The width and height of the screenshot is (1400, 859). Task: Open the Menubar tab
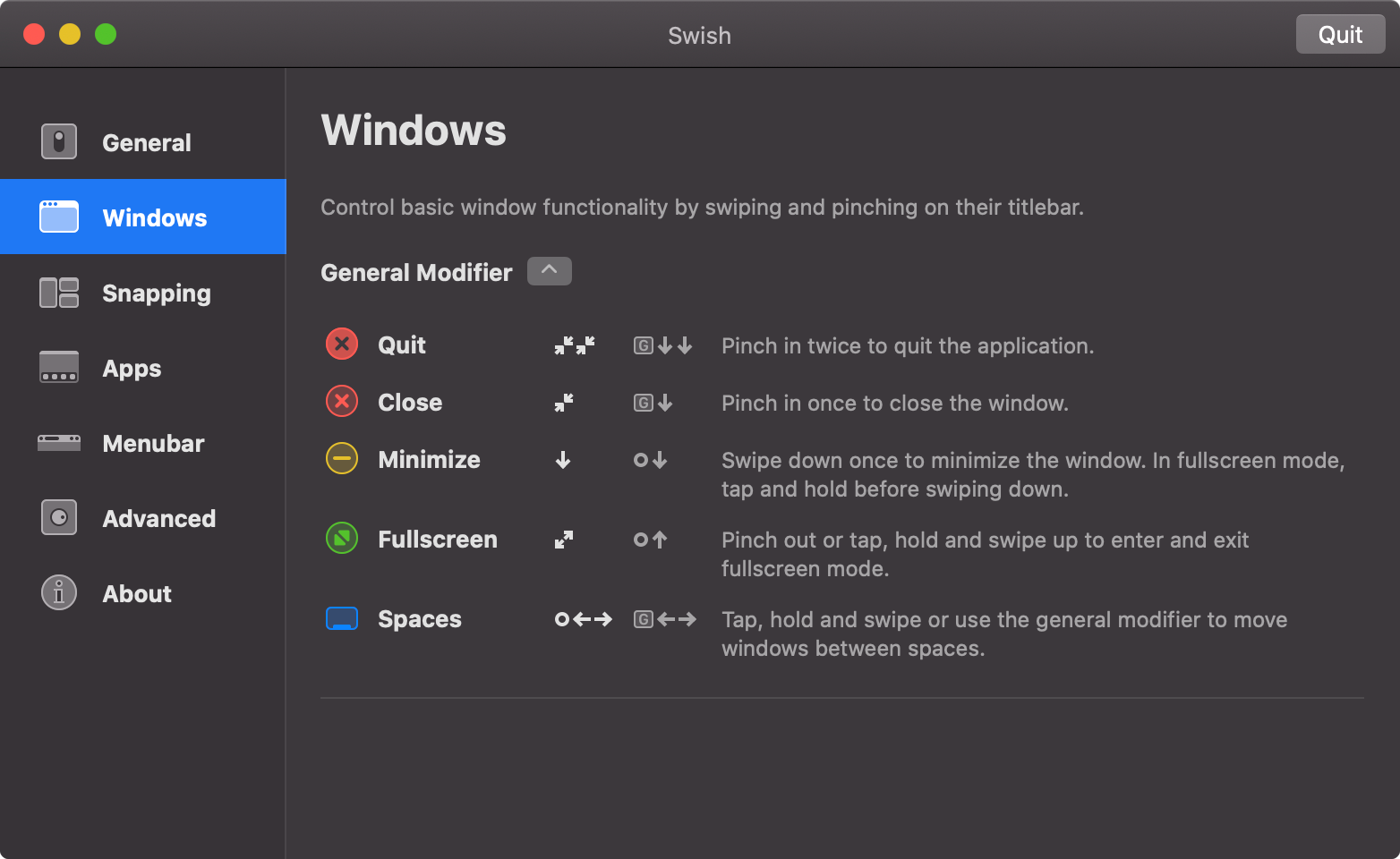pos(143,442)
